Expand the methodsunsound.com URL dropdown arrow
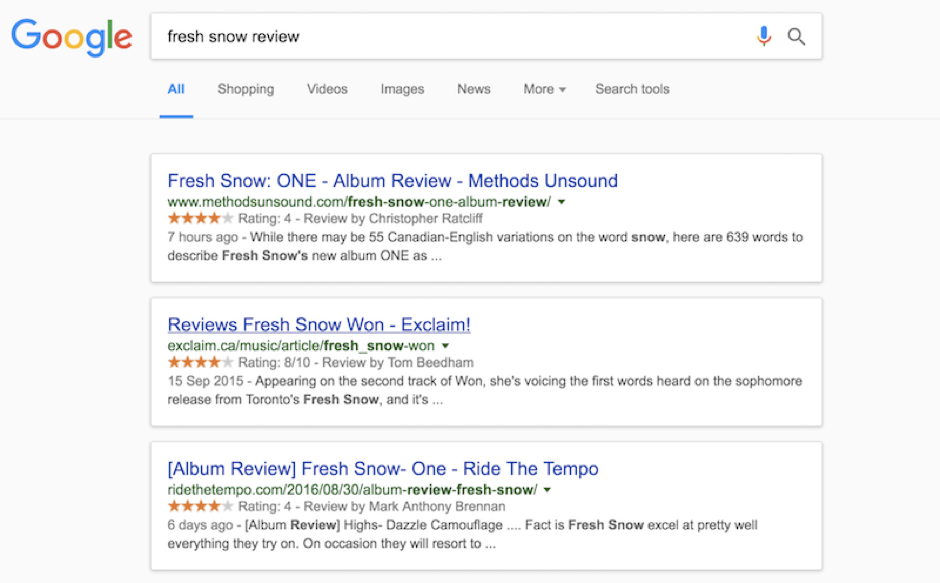 (x=562, y=202)
